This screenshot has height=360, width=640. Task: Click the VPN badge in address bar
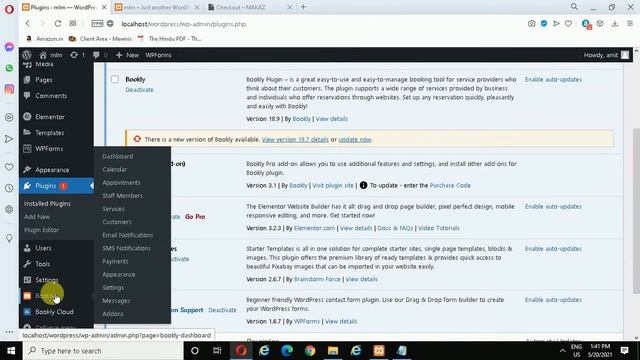point(97,24)
